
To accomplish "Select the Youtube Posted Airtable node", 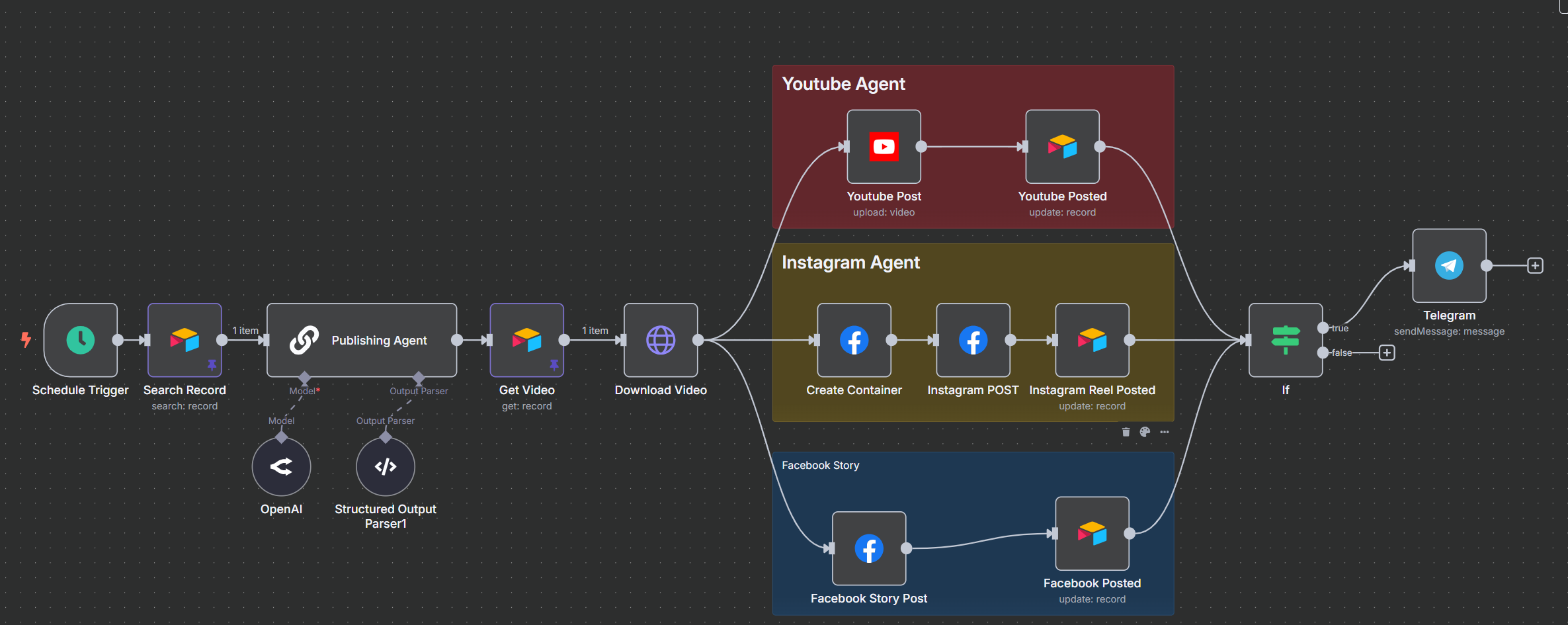I will pyautogui.click(x=1062, y=147).
